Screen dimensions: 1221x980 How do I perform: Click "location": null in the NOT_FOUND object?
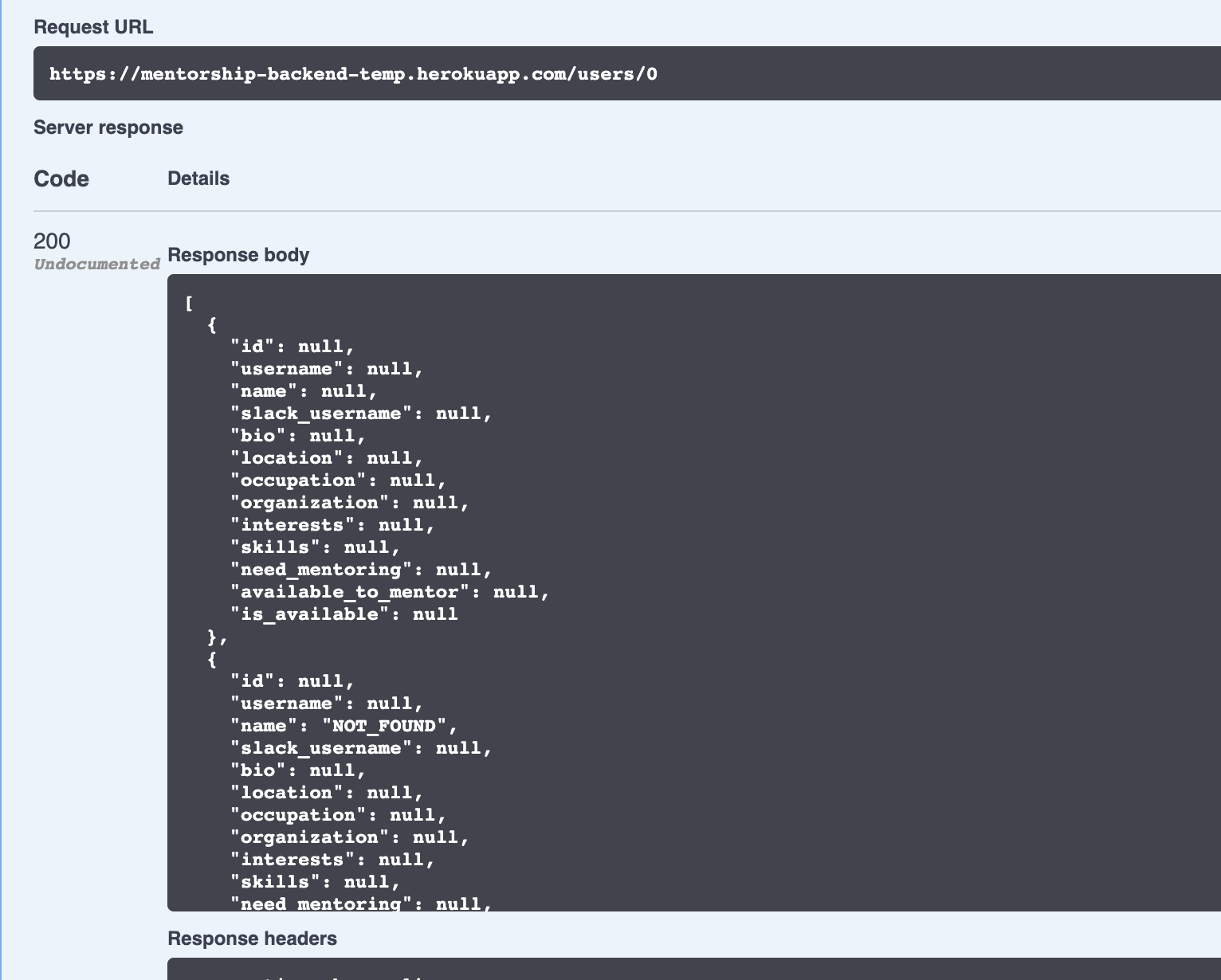(x=327, y=793)
